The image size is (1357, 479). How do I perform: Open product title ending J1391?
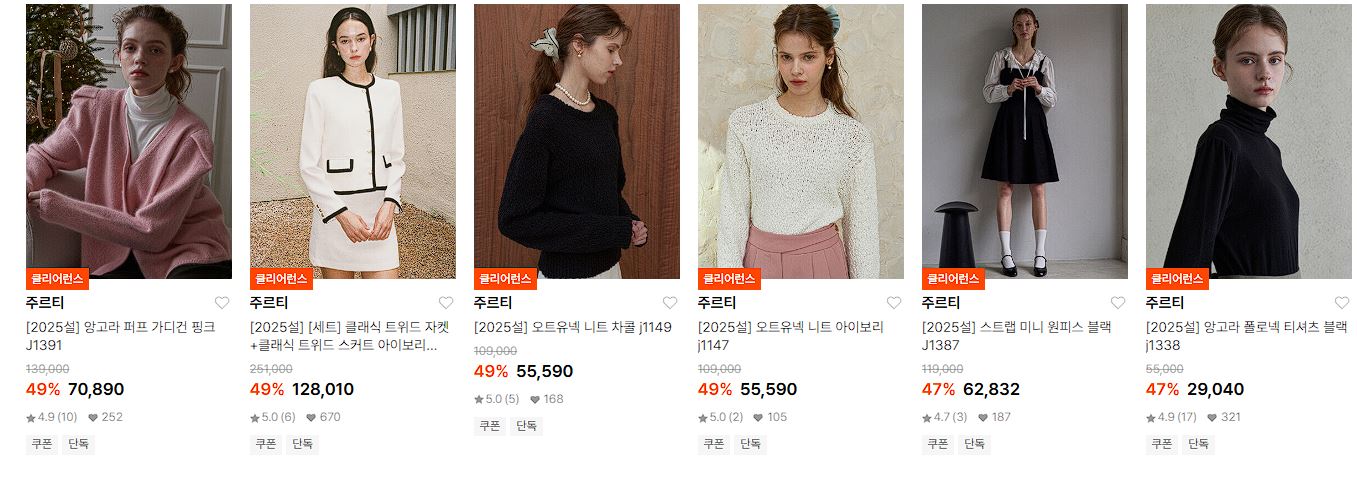point(121,336)
